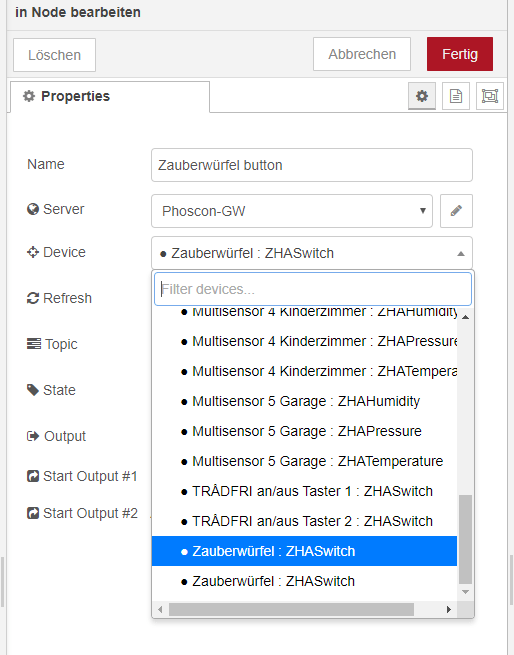Click the Fertig button
This screenshot has height=655, width=514.
coord(460,54)
